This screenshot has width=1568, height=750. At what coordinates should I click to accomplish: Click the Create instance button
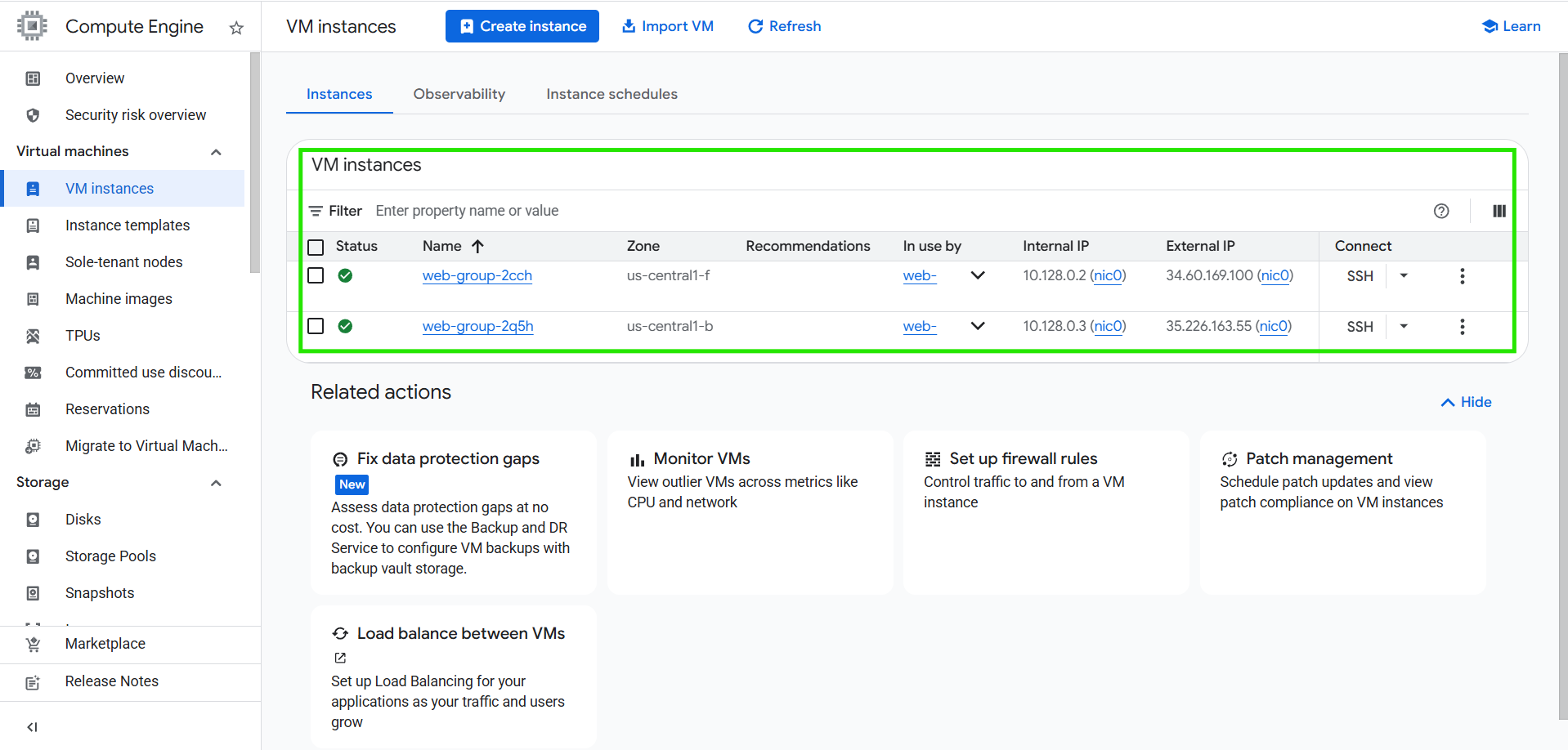522,26
